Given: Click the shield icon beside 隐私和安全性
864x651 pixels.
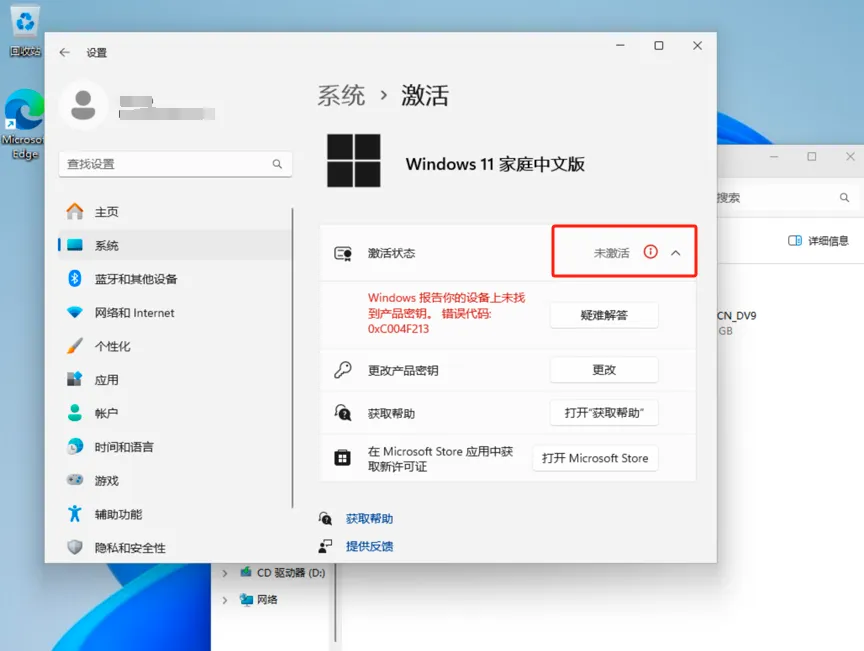Looking at the screenshot, I should 75,547.
